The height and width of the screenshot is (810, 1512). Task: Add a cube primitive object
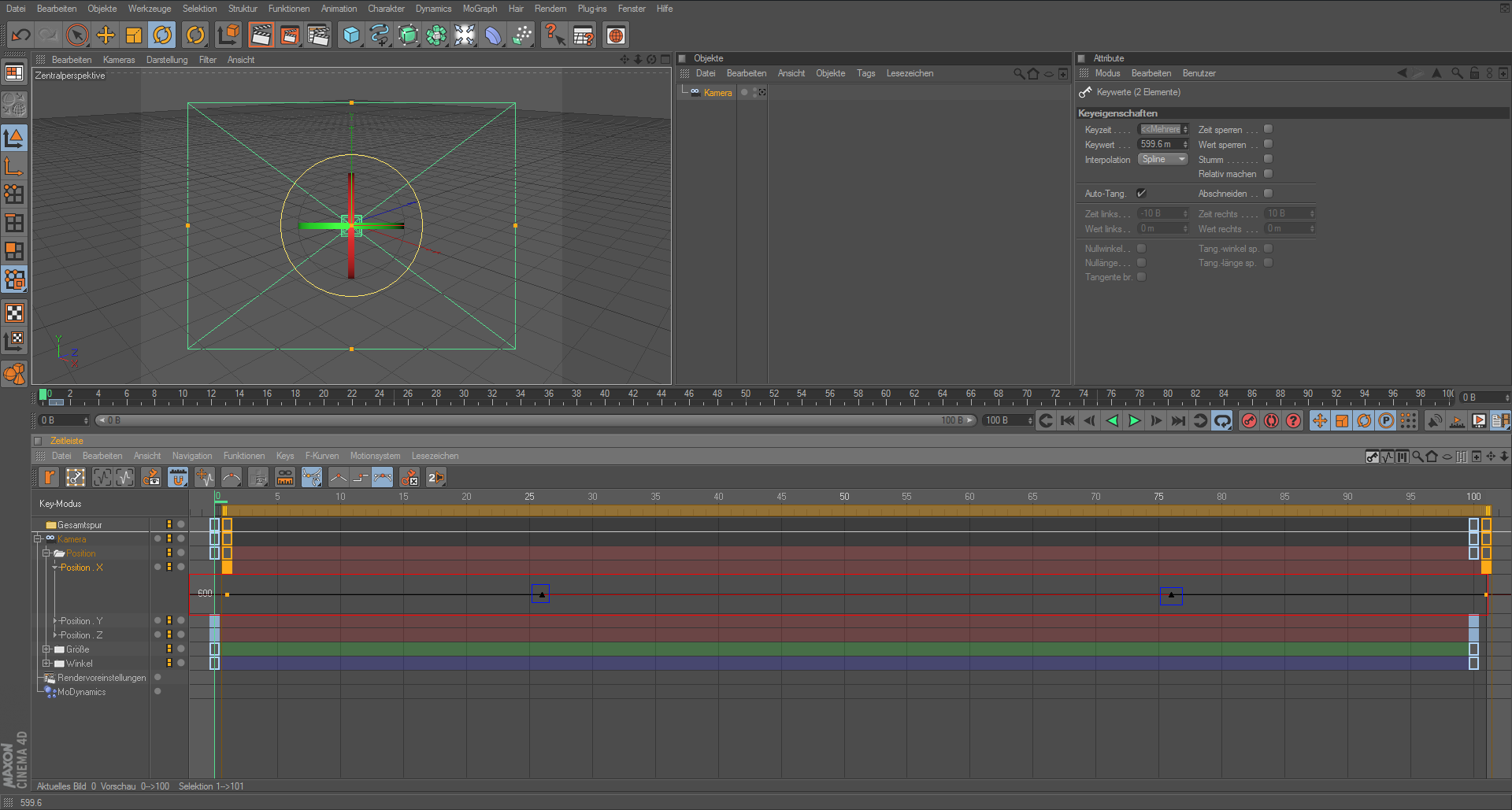tap(351, 35)
